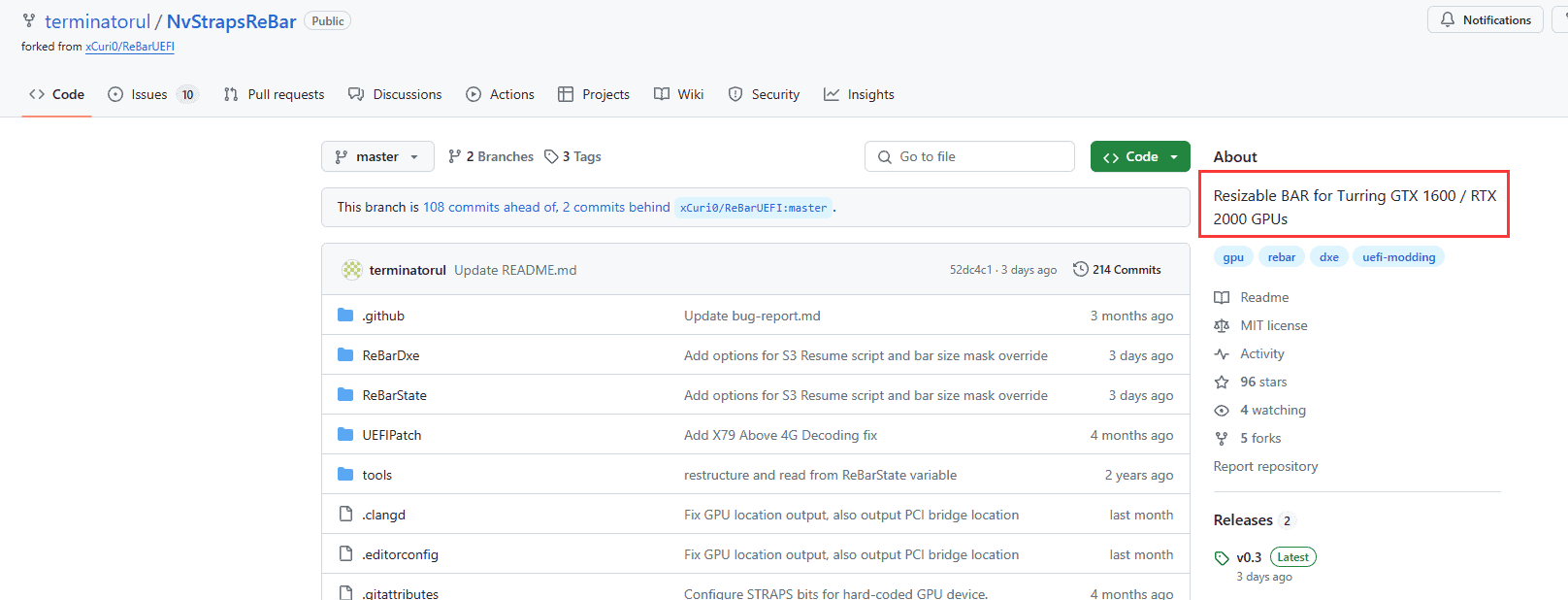Switch to the Pull requests tab
This screenshot has width=1568, height=600.
(x=274, y=94)
